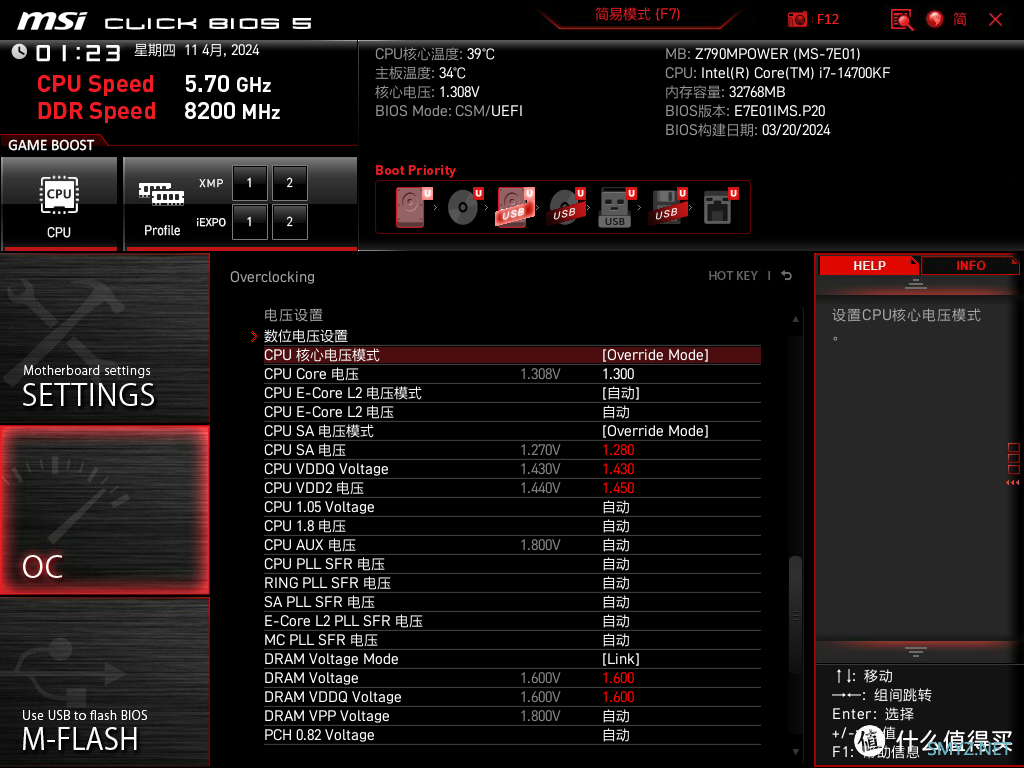
Task: Open CPU 核心电压模式 Override Mode dropdown
Action: pos(655,355)
